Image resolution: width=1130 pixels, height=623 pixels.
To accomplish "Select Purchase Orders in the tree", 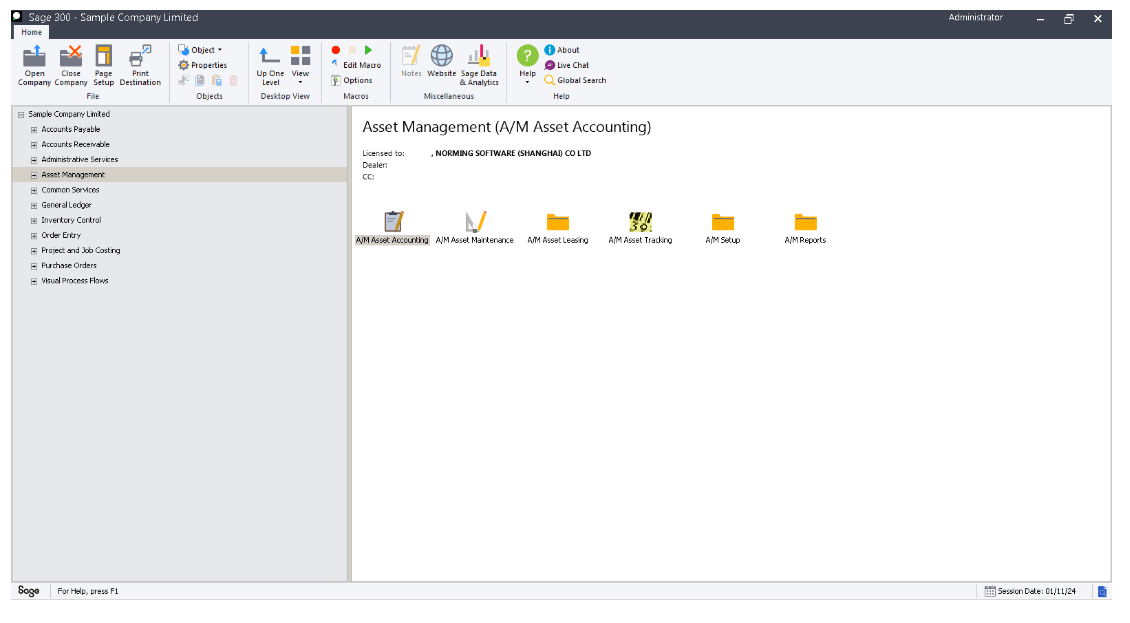I will point(69,265).
